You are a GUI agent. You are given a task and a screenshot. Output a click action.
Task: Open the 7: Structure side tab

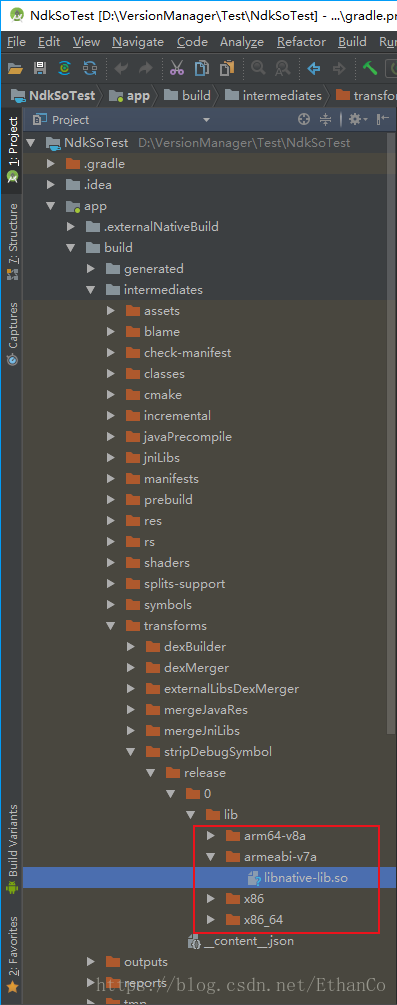tap(12, 242)
